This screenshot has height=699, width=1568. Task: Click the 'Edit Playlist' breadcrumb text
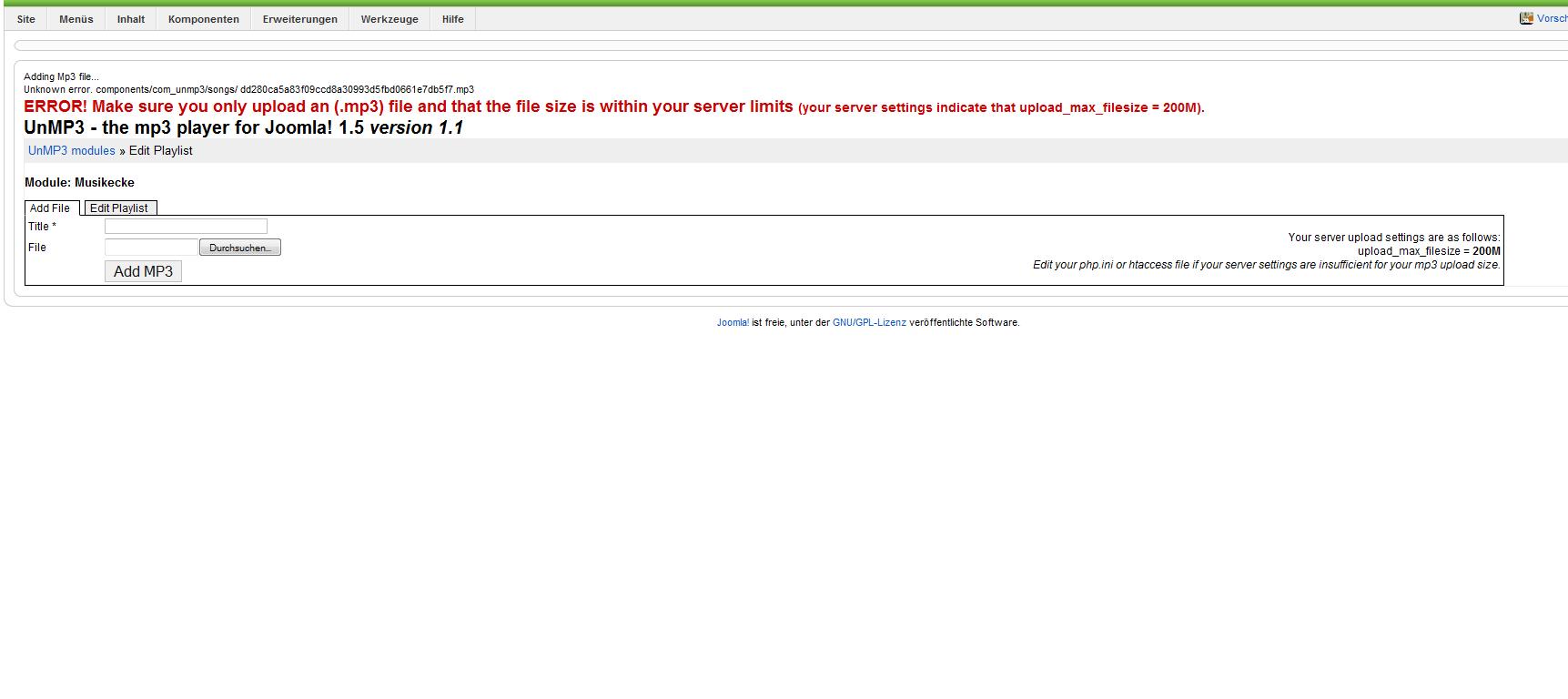[x=160, y=151]
